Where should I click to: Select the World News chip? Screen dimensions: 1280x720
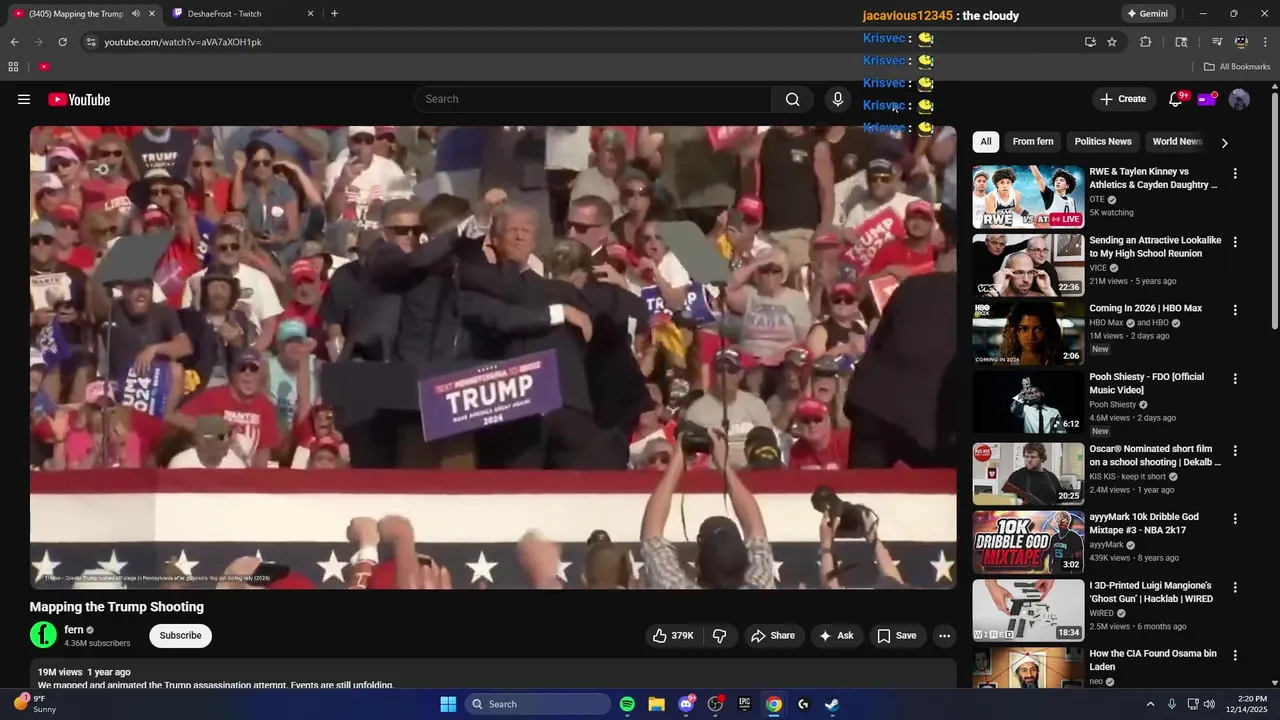pyautogui.click(x=1176, y=142)
